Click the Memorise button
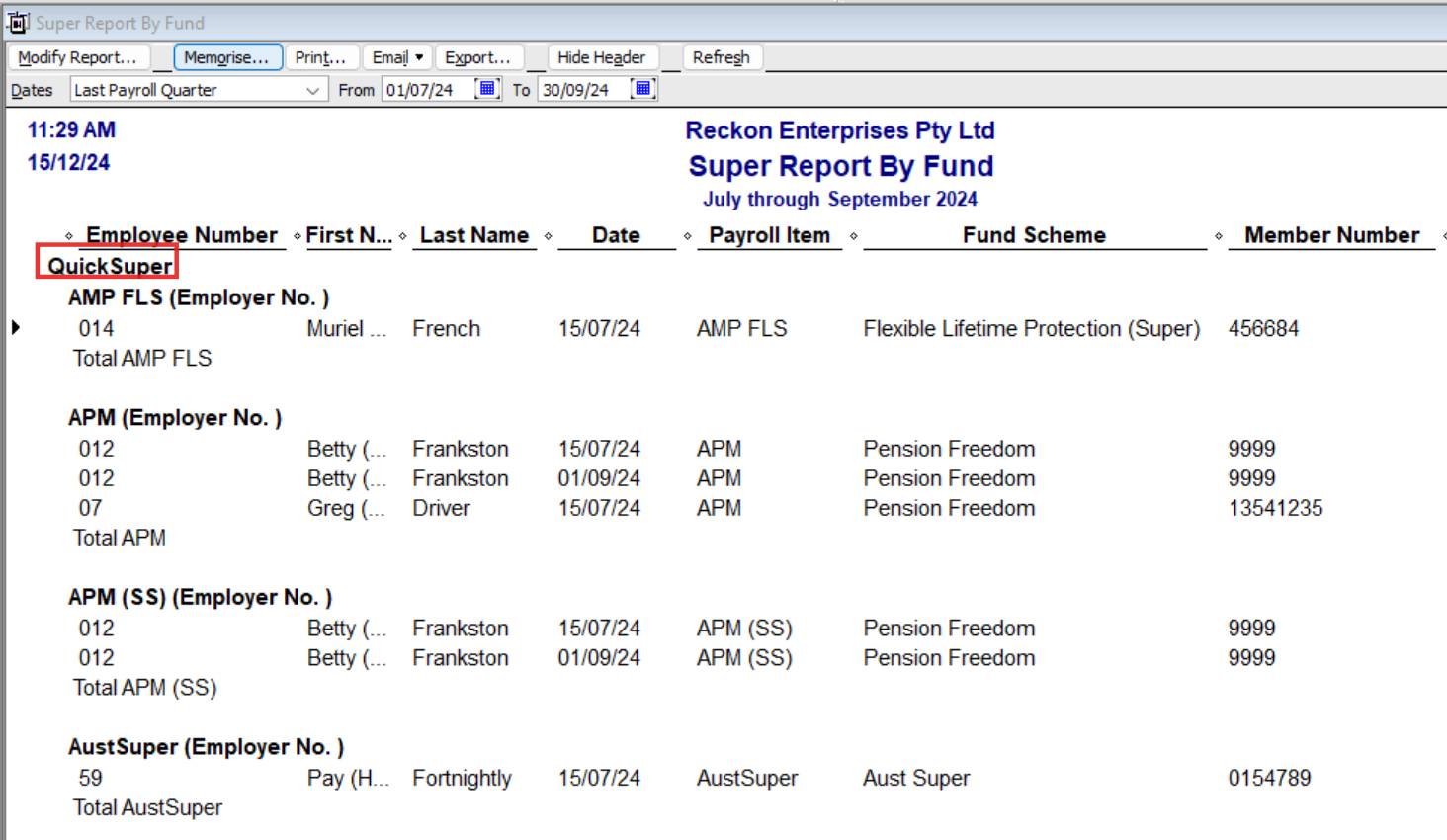This screenshot has width=1447, height=840. (x=227, y=57)
